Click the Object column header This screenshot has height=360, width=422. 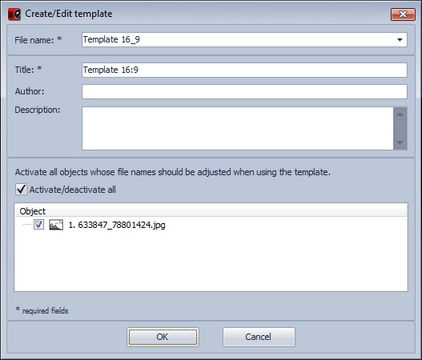(211, 211)
